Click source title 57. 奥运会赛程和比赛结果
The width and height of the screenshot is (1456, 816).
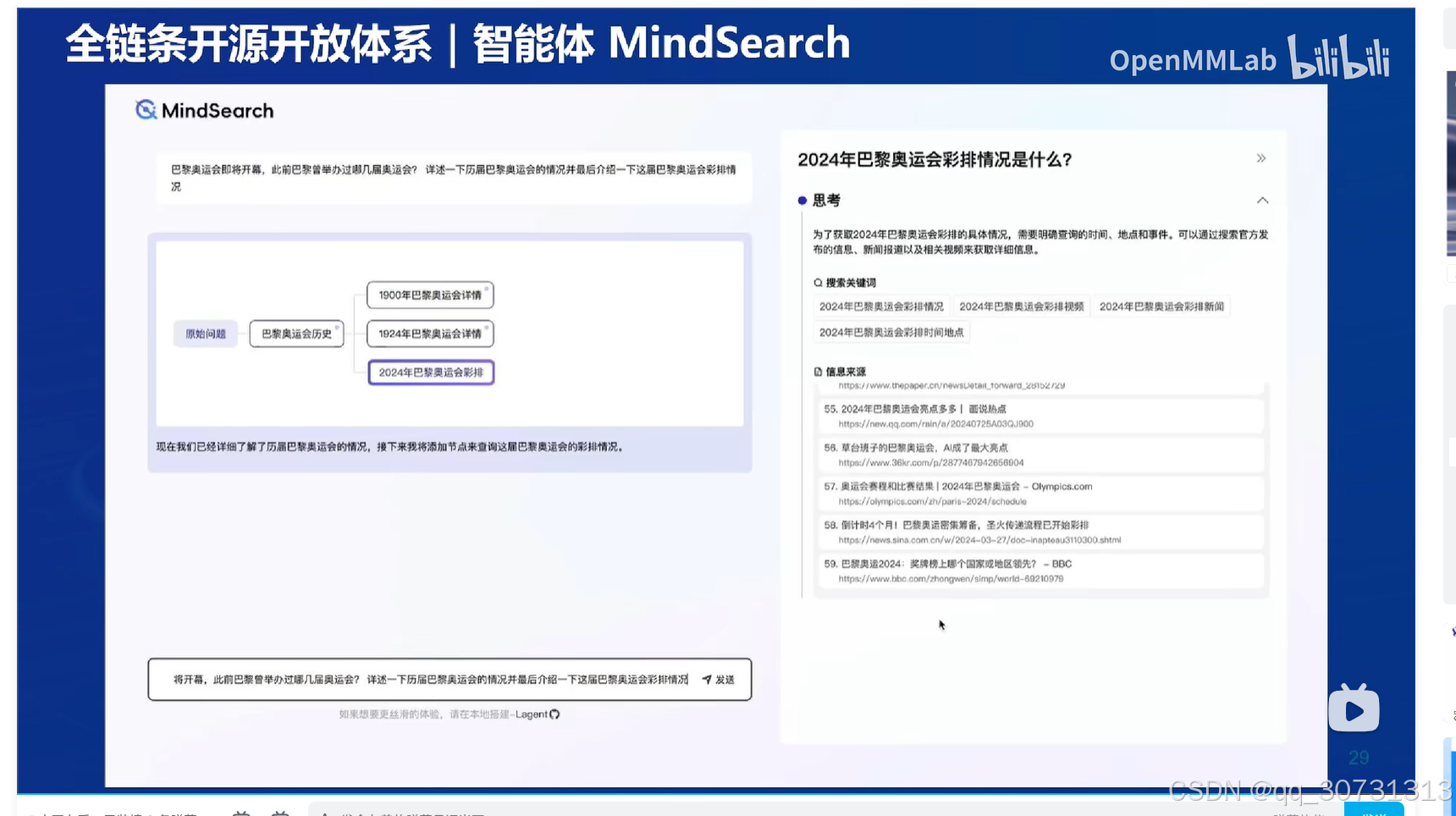(958, 487)
